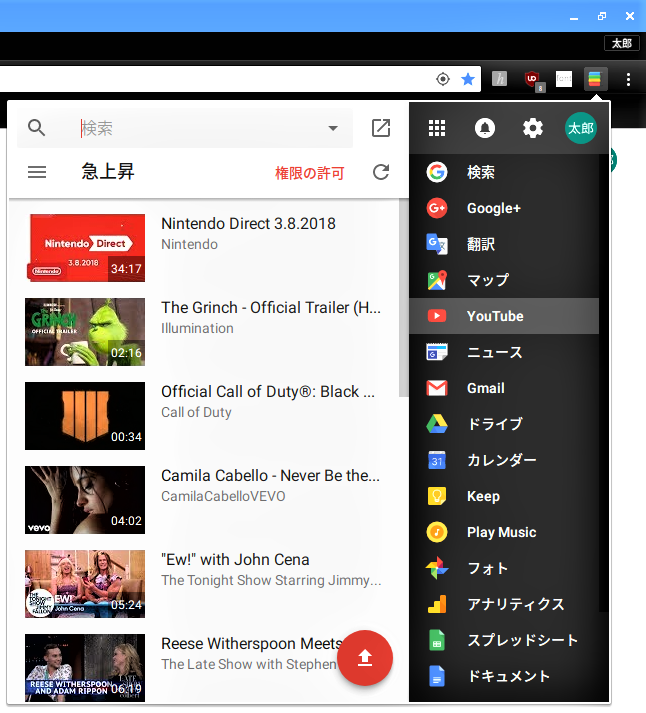Click the Nintendo Direct video thumbnail

pyautogui.click(x=85, y=248)
